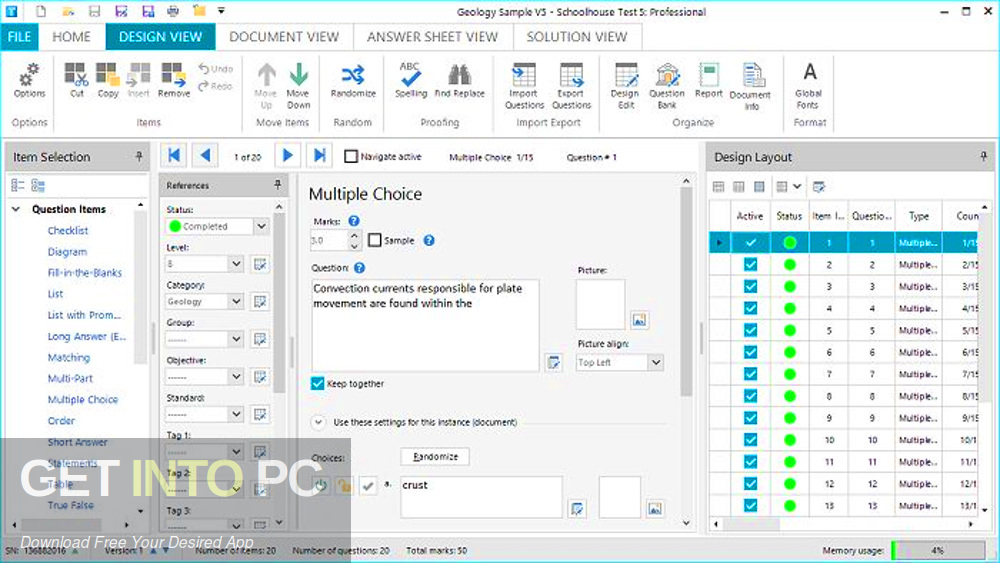
Task: Toggle Active checkbox for item 10
Action: pyautogui.click(x=751, y=440)
